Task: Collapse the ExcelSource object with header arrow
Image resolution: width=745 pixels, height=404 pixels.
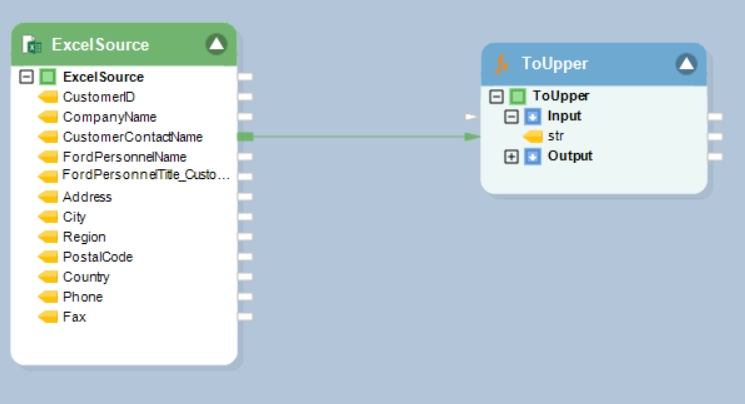Action: pos(216,44)
